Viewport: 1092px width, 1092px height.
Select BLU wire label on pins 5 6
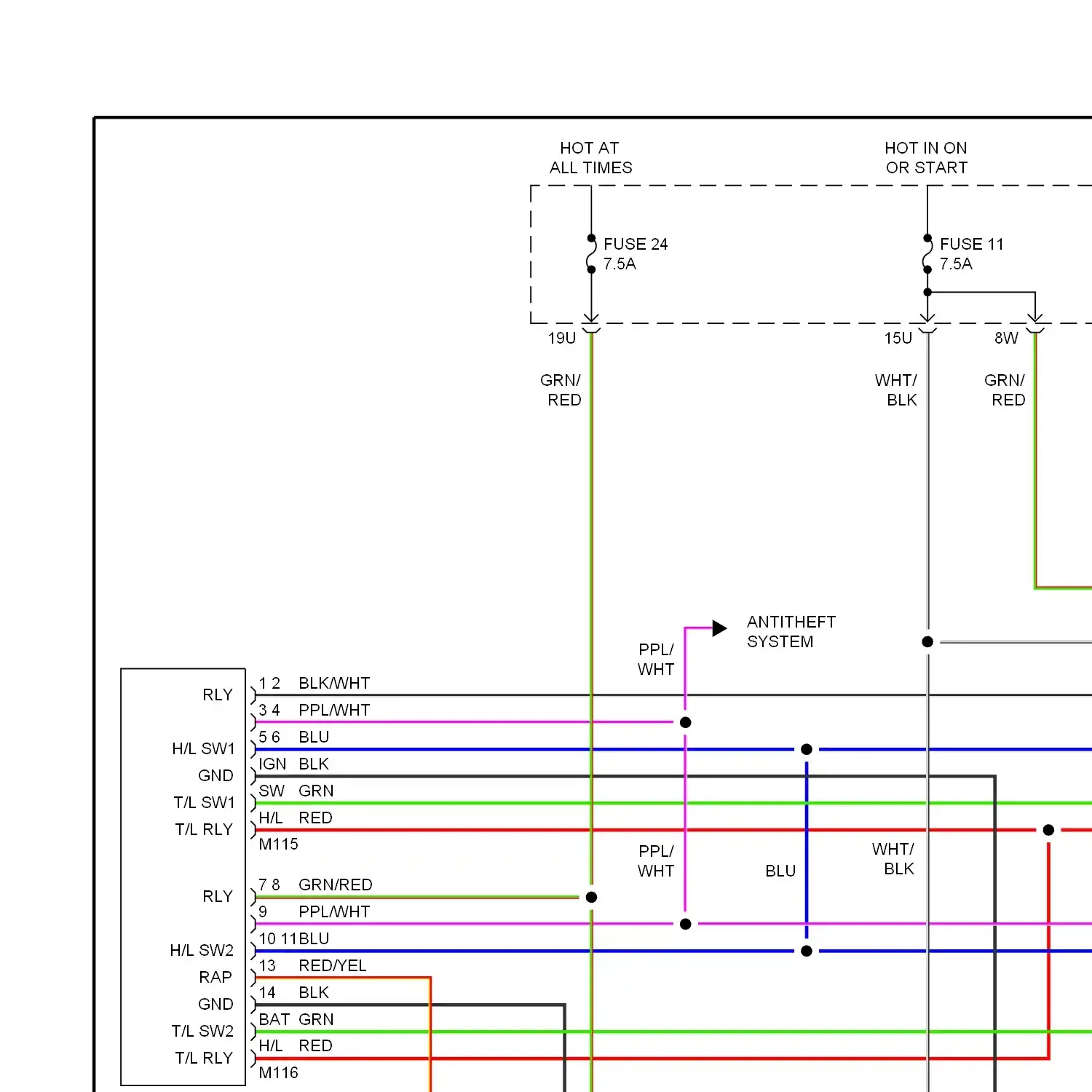(x=314, y=737)
